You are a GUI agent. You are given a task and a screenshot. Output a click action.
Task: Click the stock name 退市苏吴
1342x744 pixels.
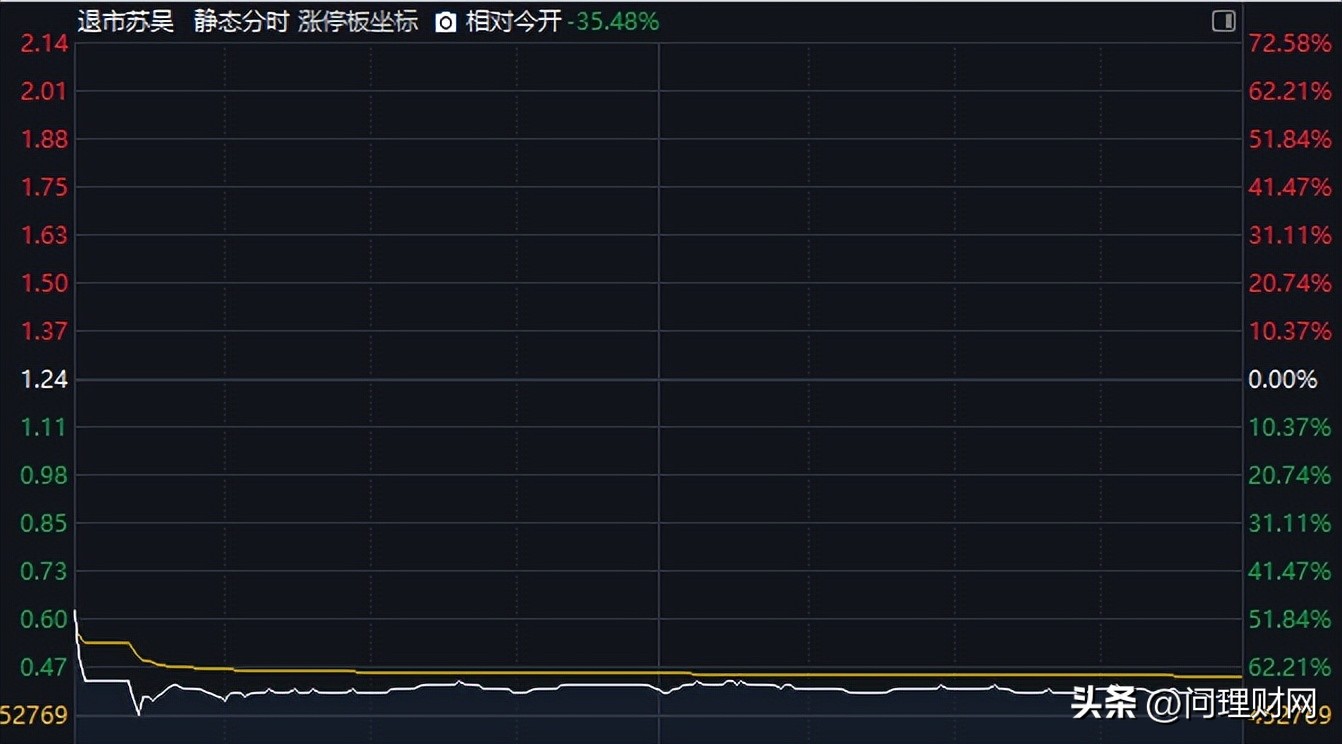(x=126, y=22)
